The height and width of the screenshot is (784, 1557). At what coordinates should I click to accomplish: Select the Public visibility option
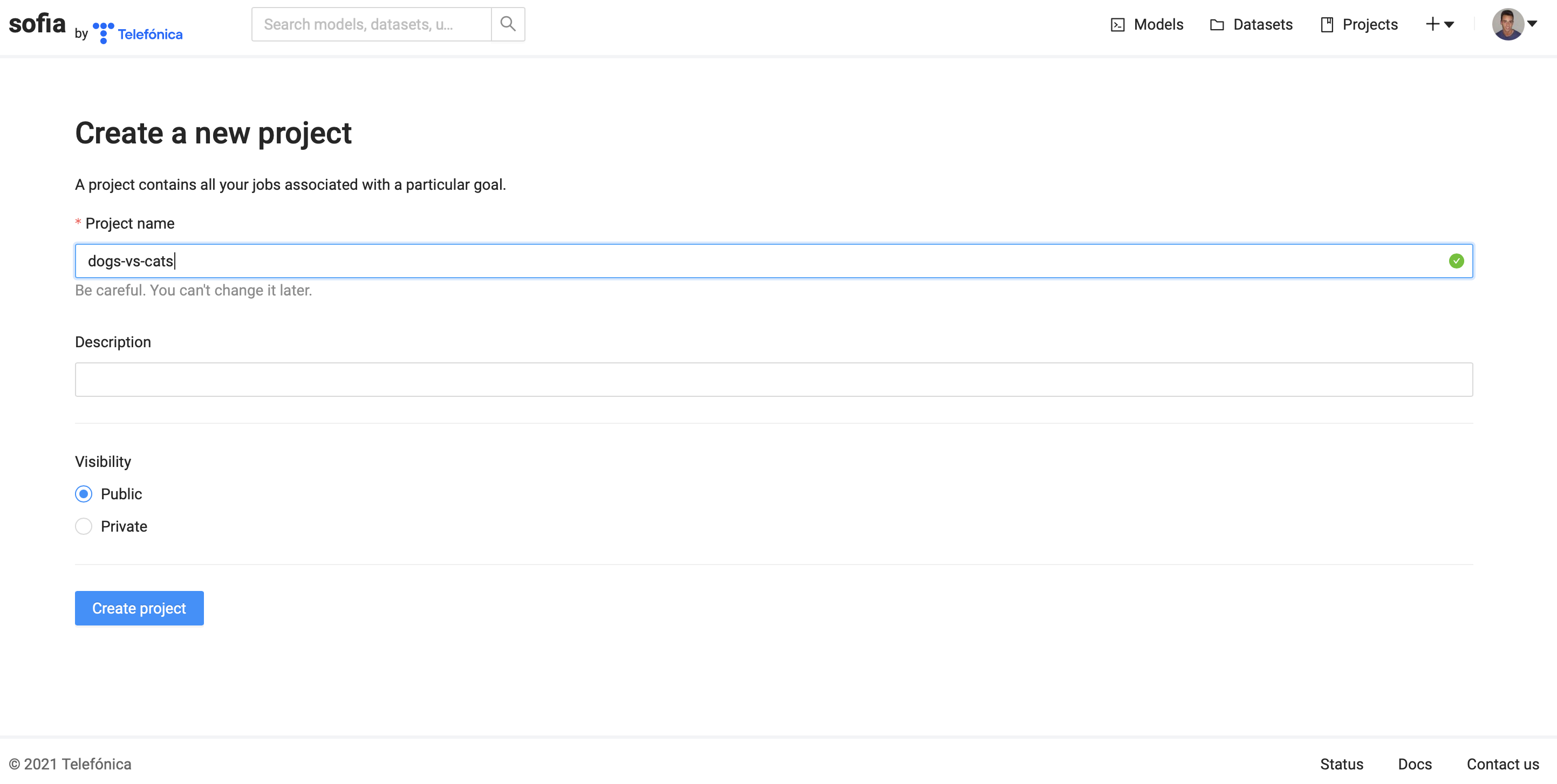[84, 493]
